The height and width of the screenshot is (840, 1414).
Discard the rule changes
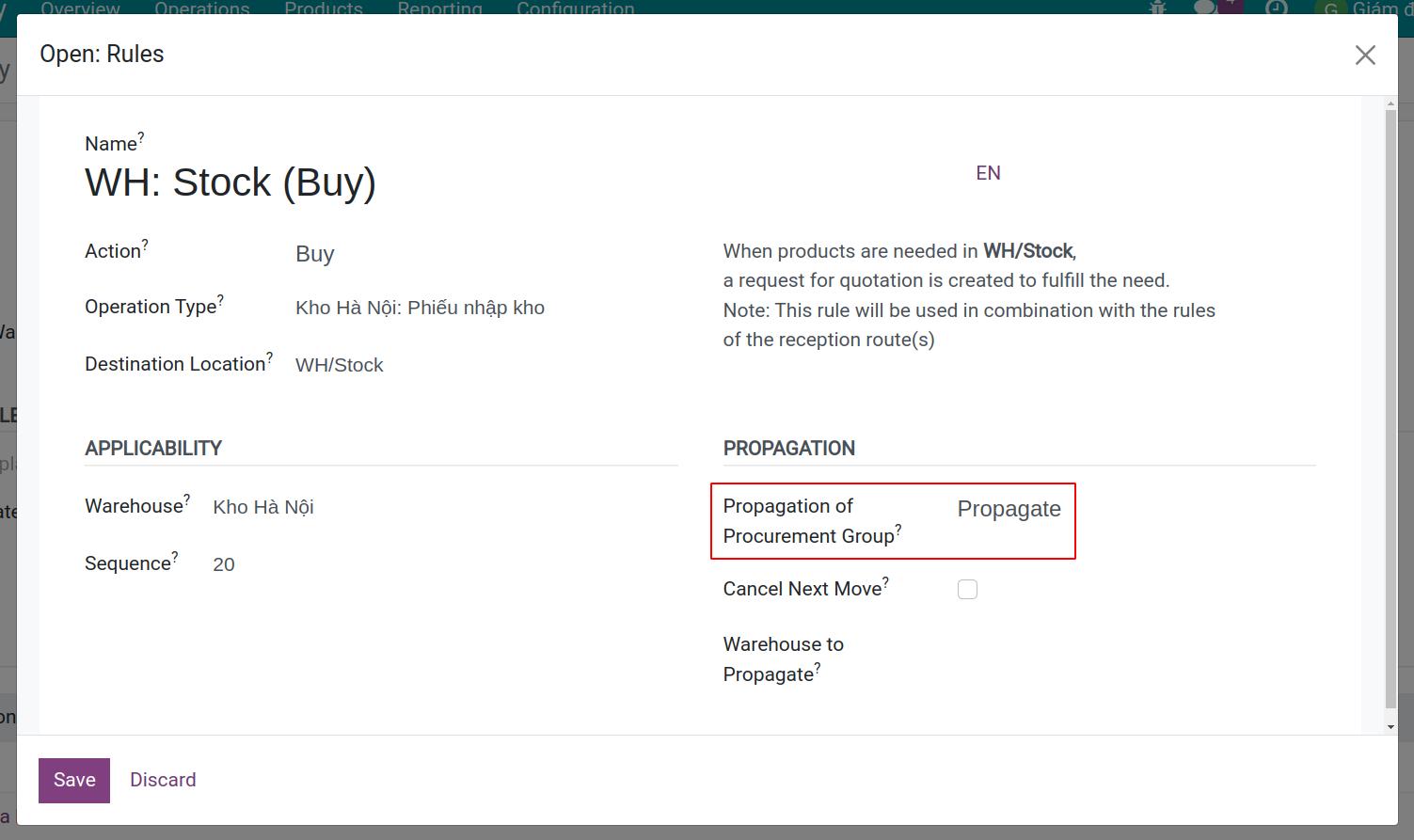point(163,780)
